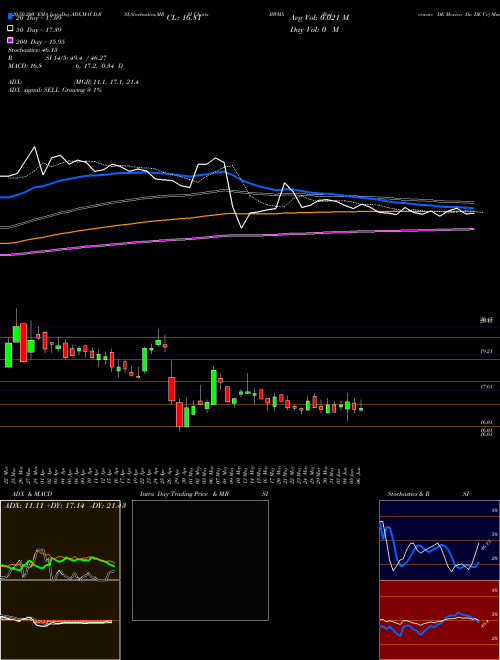Click the 'Intra Day Trading Price & MRSI' title
500x660 pixels.
pos(204,494)
